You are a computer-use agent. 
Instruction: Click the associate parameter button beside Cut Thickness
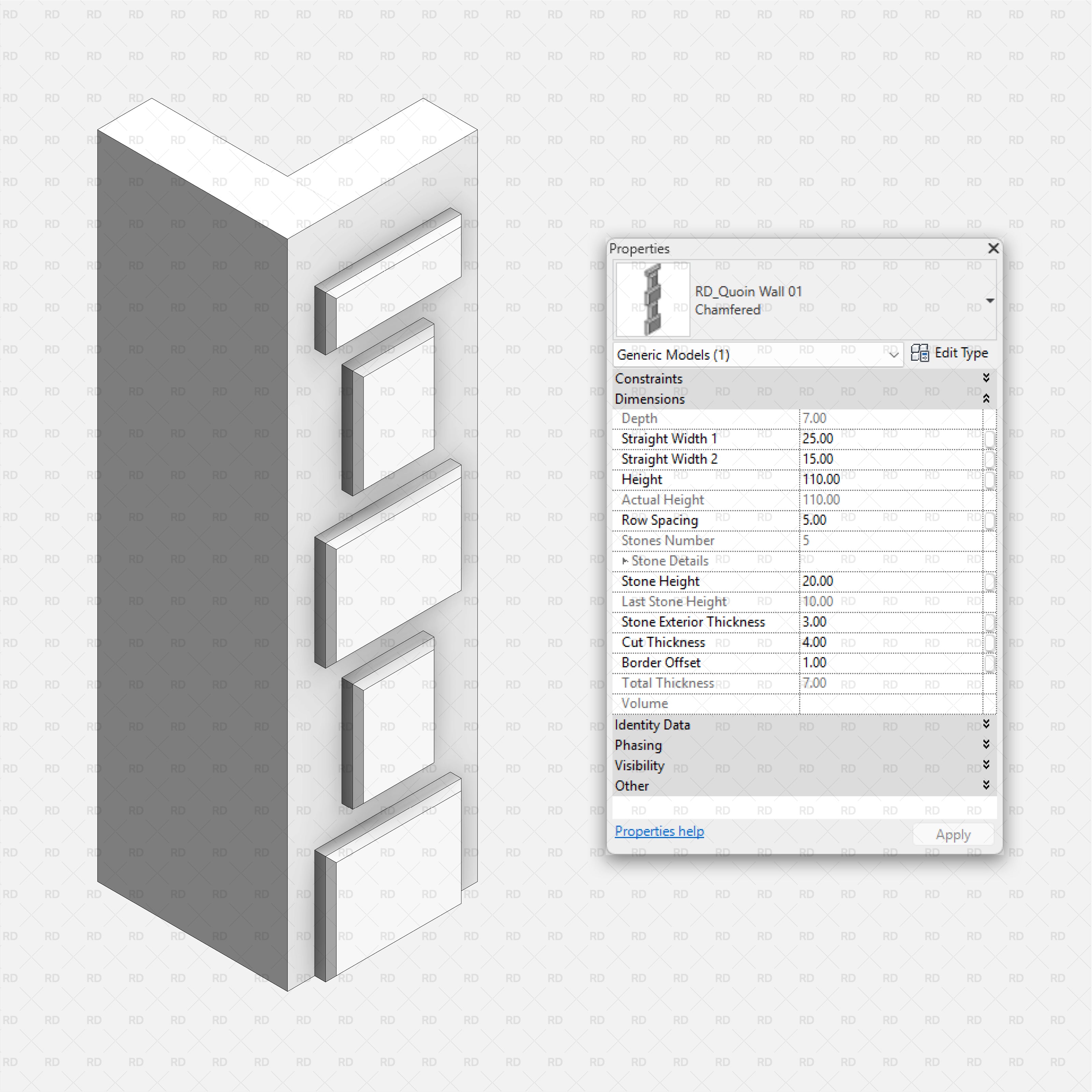990,643
